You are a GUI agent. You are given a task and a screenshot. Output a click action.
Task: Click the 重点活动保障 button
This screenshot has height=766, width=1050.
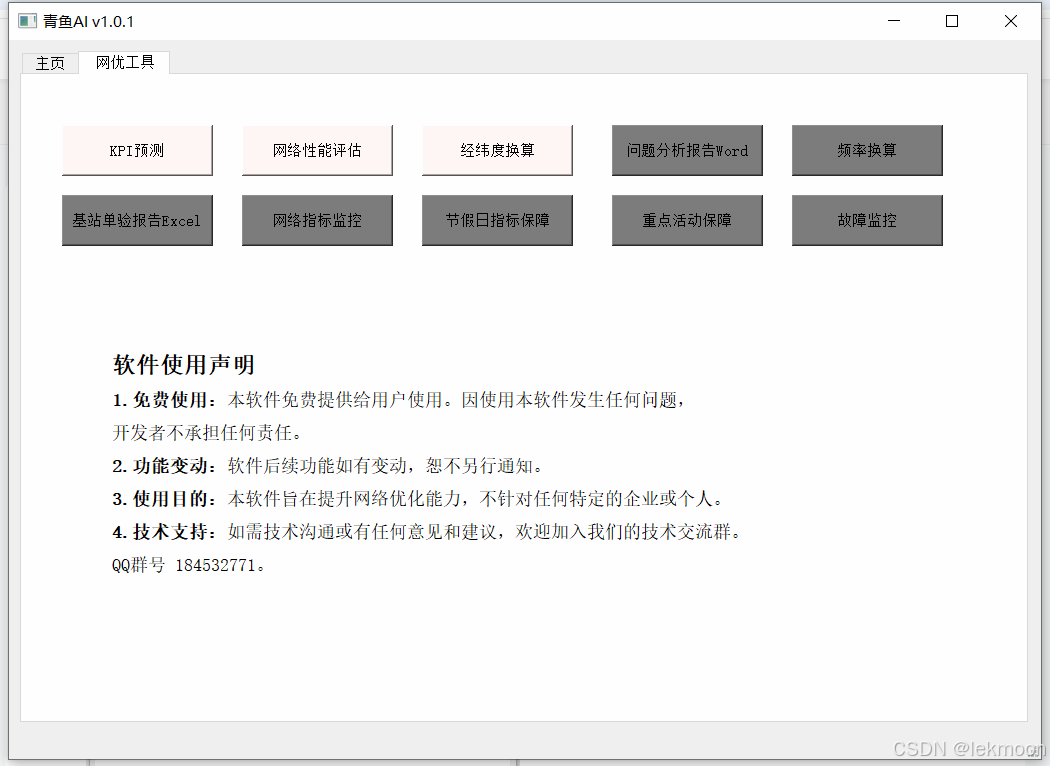(x=687, y=220)
